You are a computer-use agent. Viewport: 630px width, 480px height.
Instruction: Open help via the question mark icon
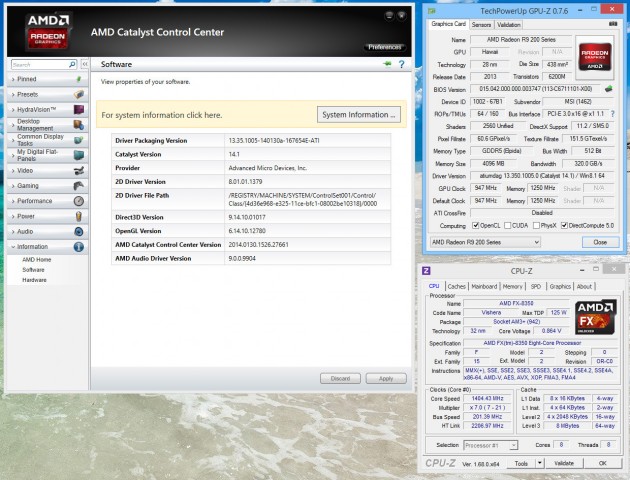point(400,64)
